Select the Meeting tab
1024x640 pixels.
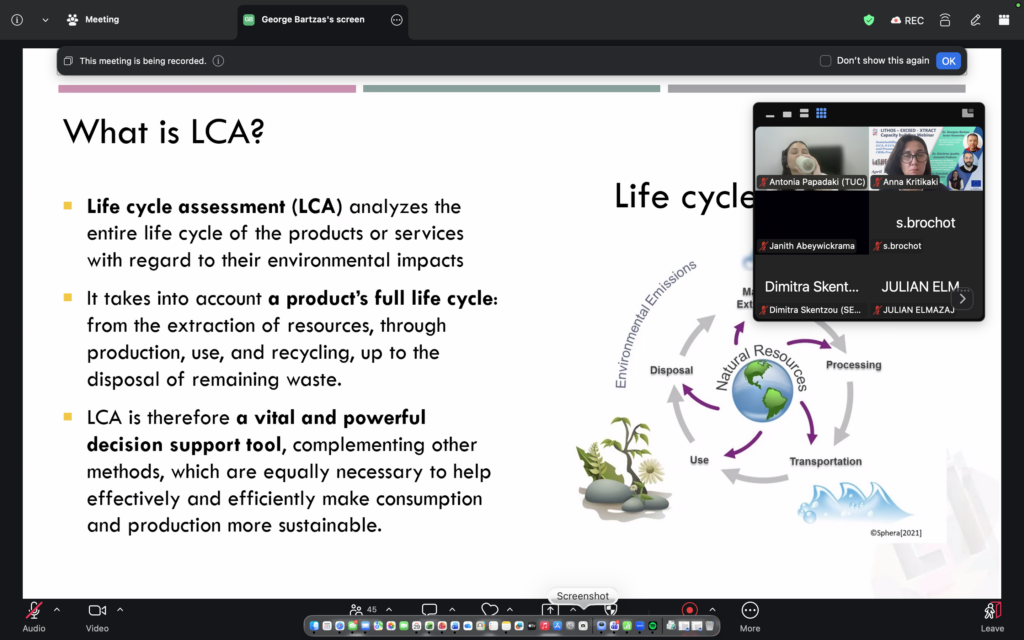coord(93,20)
